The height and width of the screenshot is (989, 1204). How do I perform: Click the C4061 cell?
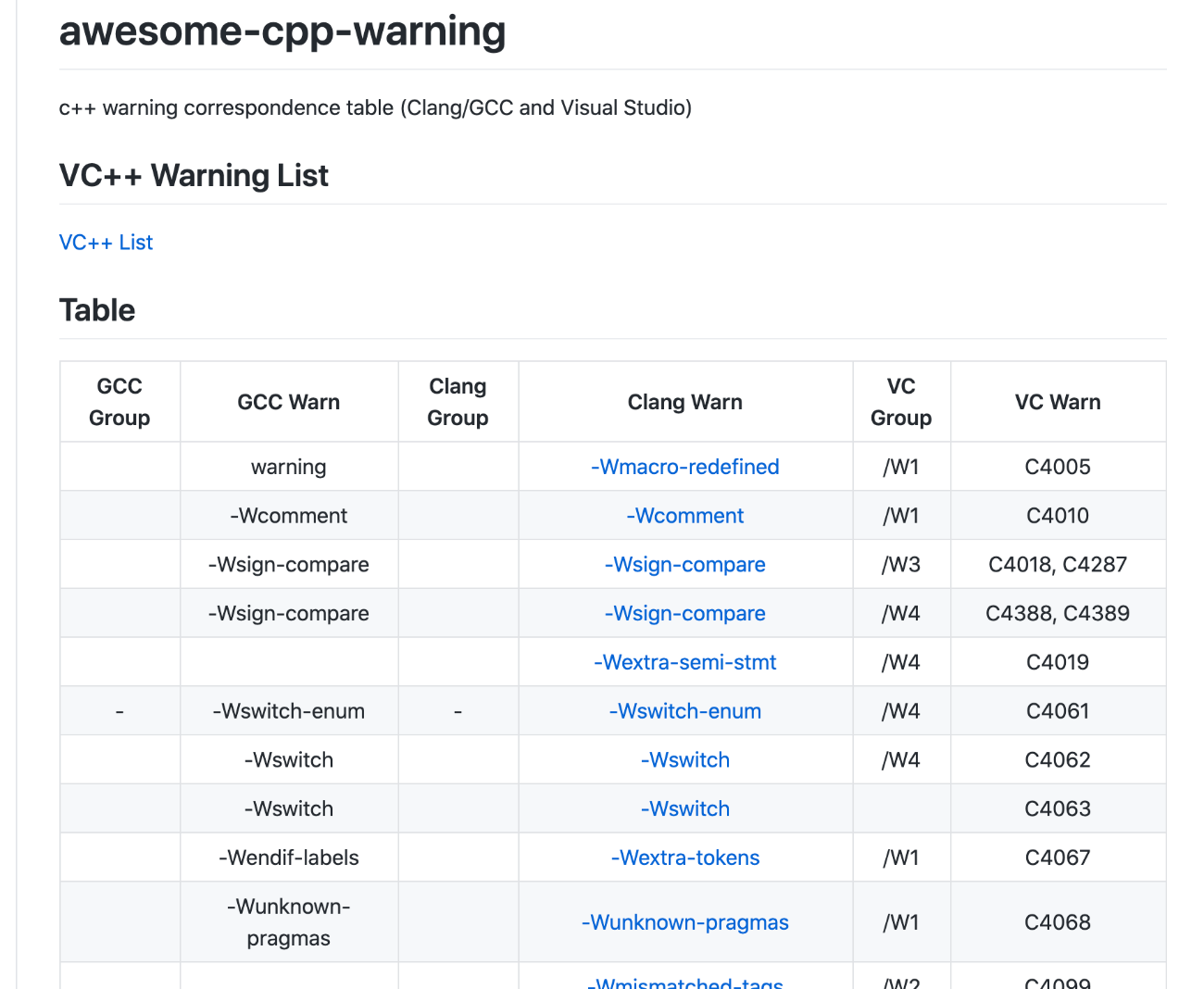pos(1058,711)
